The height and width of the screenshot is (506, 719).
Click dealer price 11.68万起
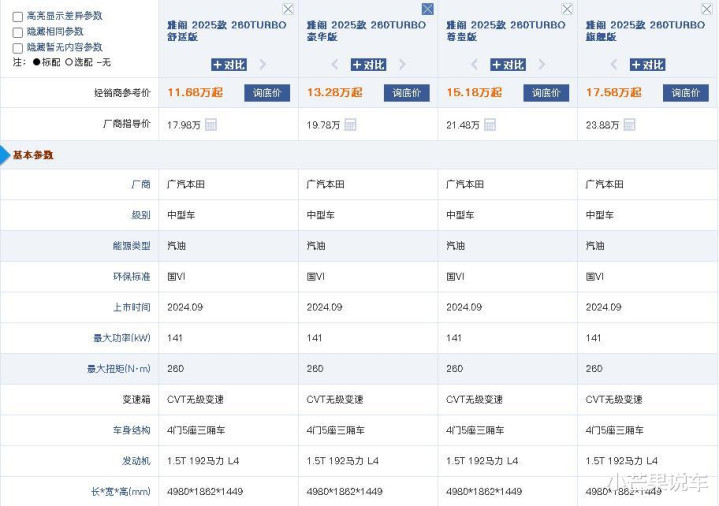click(x=195, y=93)
